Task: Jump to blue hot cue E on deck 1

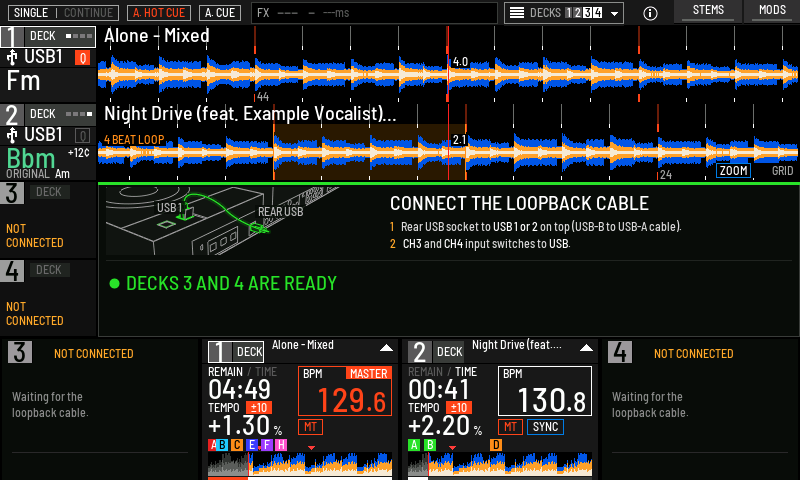Action: point(252,445)
